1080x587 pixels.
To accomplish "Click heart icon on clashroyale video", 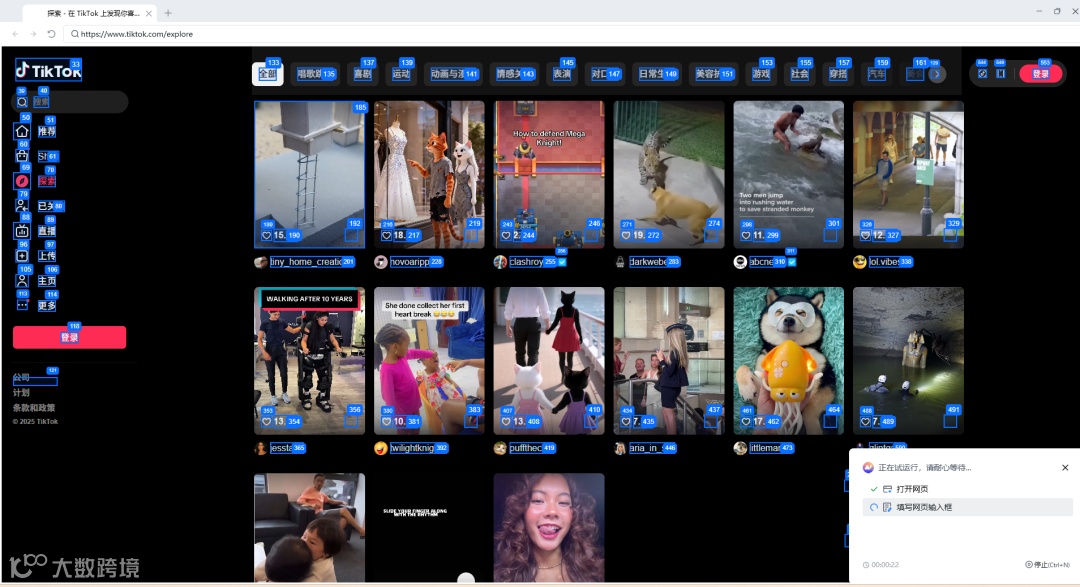I will pyautogui.click(x=506, y=236).
